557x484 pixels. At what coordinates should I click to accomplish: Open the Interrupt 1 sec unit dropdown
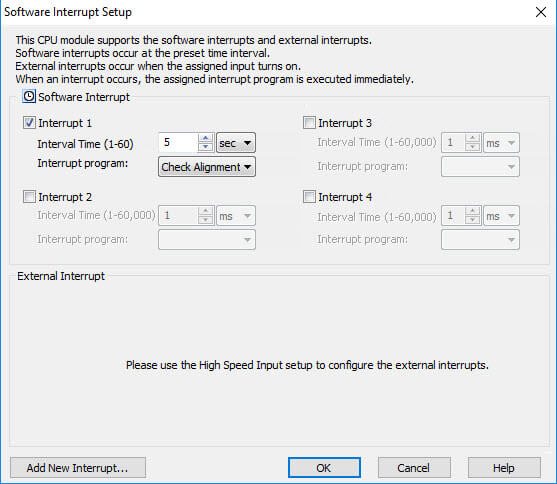point(236,143)
